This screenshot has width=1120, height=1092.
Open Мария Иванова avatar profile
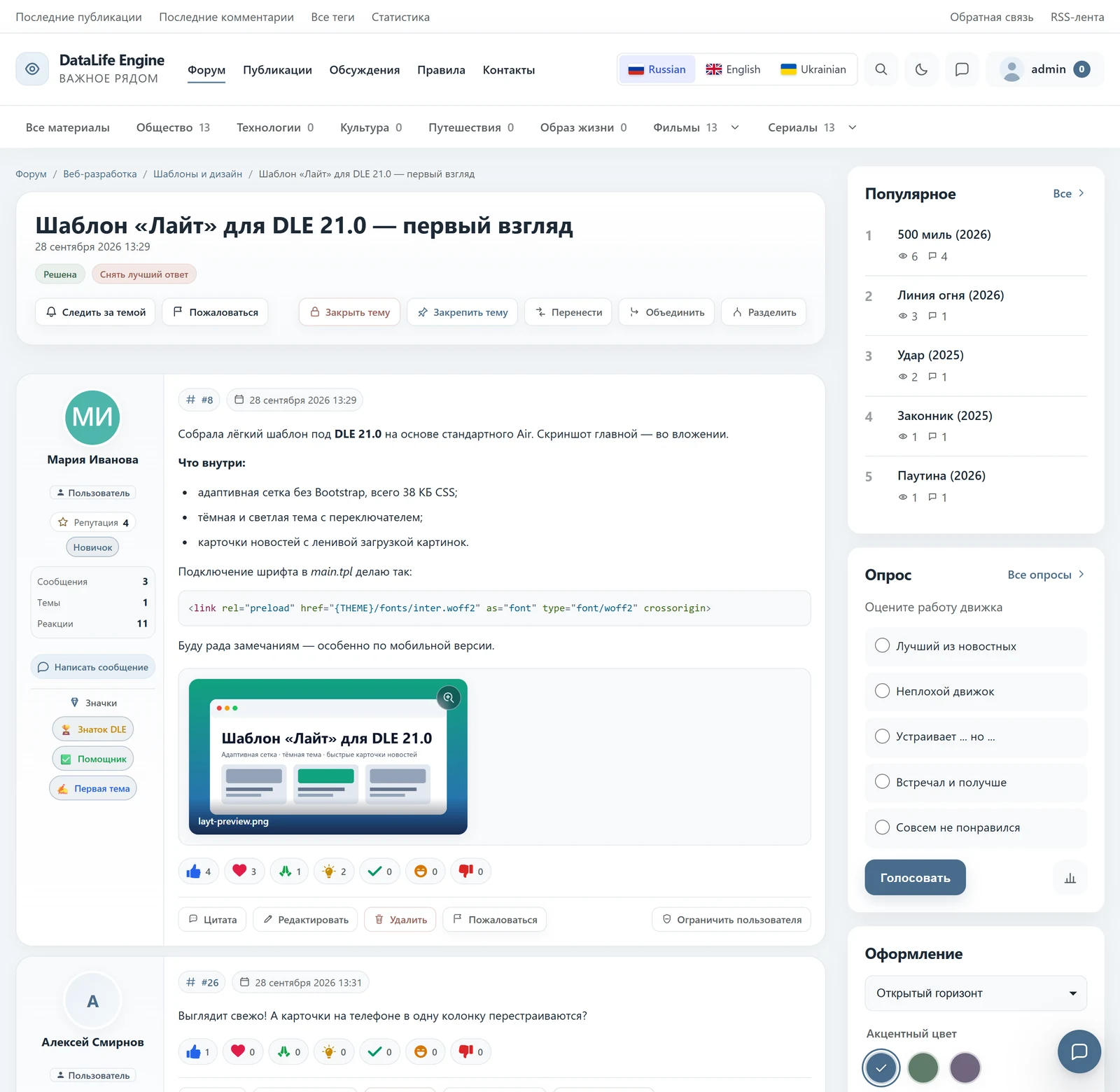[92, 418]
